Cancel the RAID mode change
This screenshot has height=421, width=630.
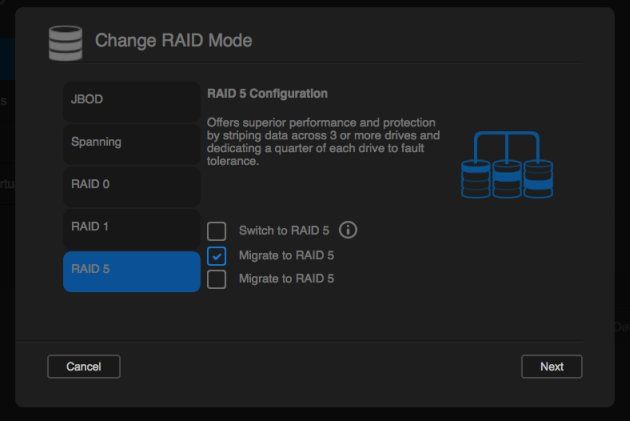pyautogui.click(x=84, y=366)
